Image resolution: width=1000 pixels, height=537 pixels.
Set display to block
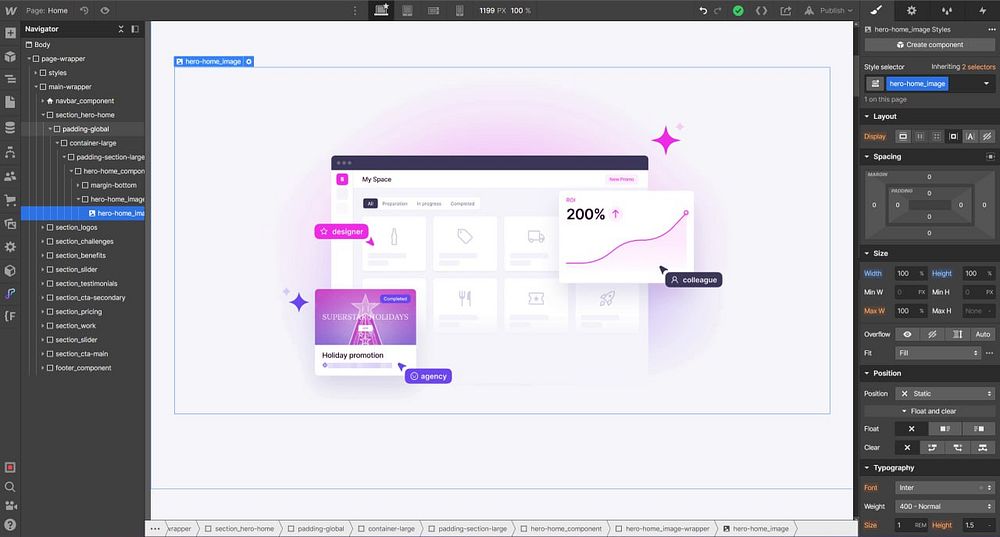[x=903, y=136]
